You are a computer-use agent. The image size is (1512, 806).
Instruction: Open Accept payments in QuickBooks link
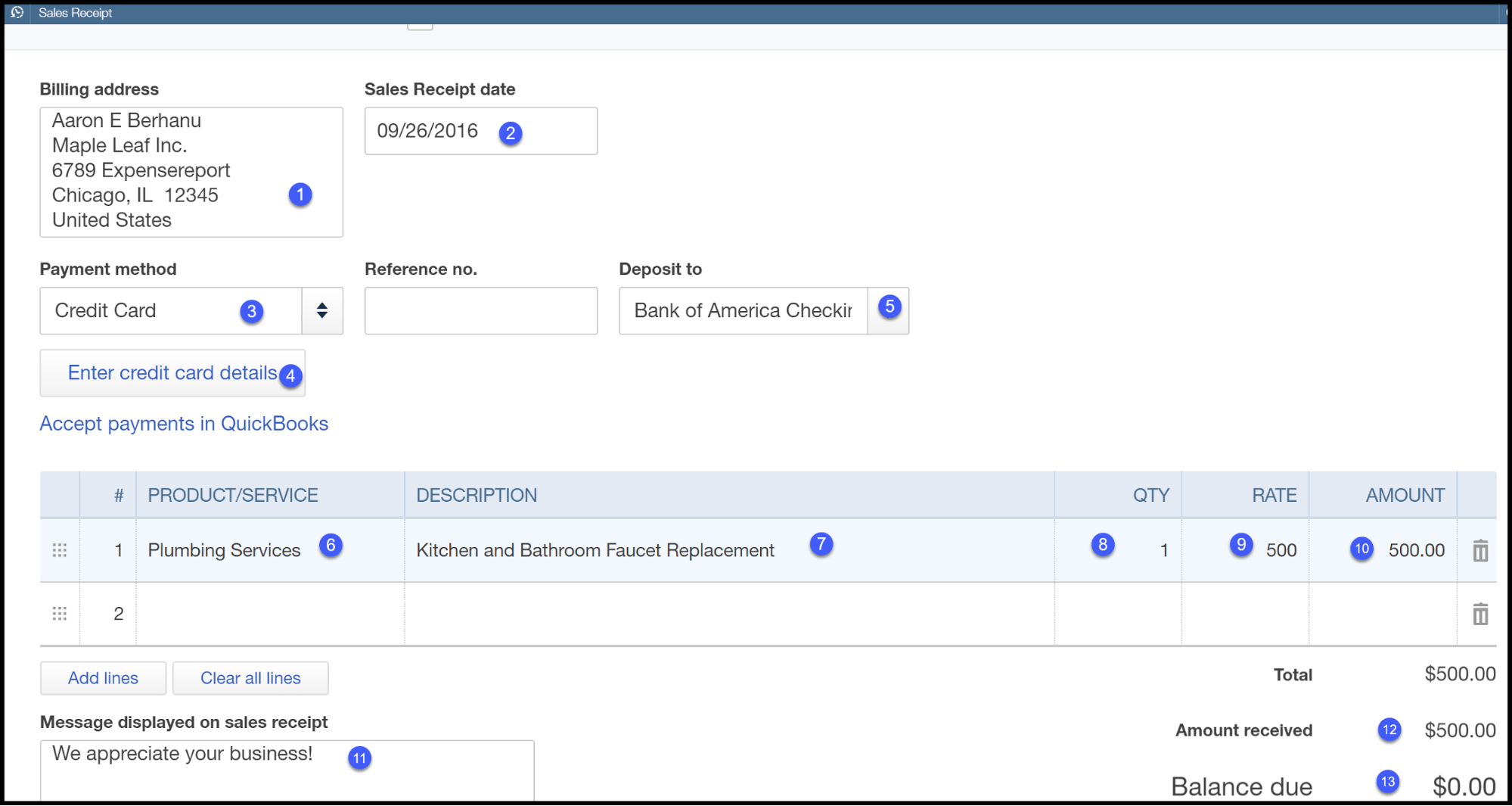(184, 424)
